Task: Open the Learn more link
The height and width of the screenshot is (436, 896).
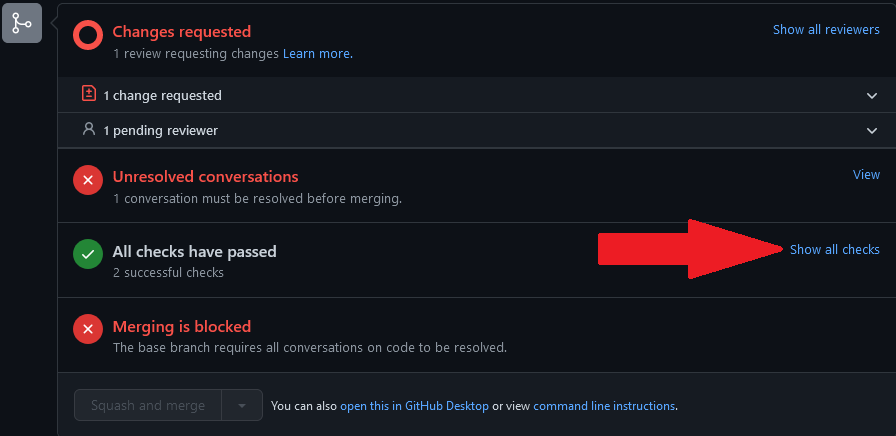Action: tap(316, 53)
